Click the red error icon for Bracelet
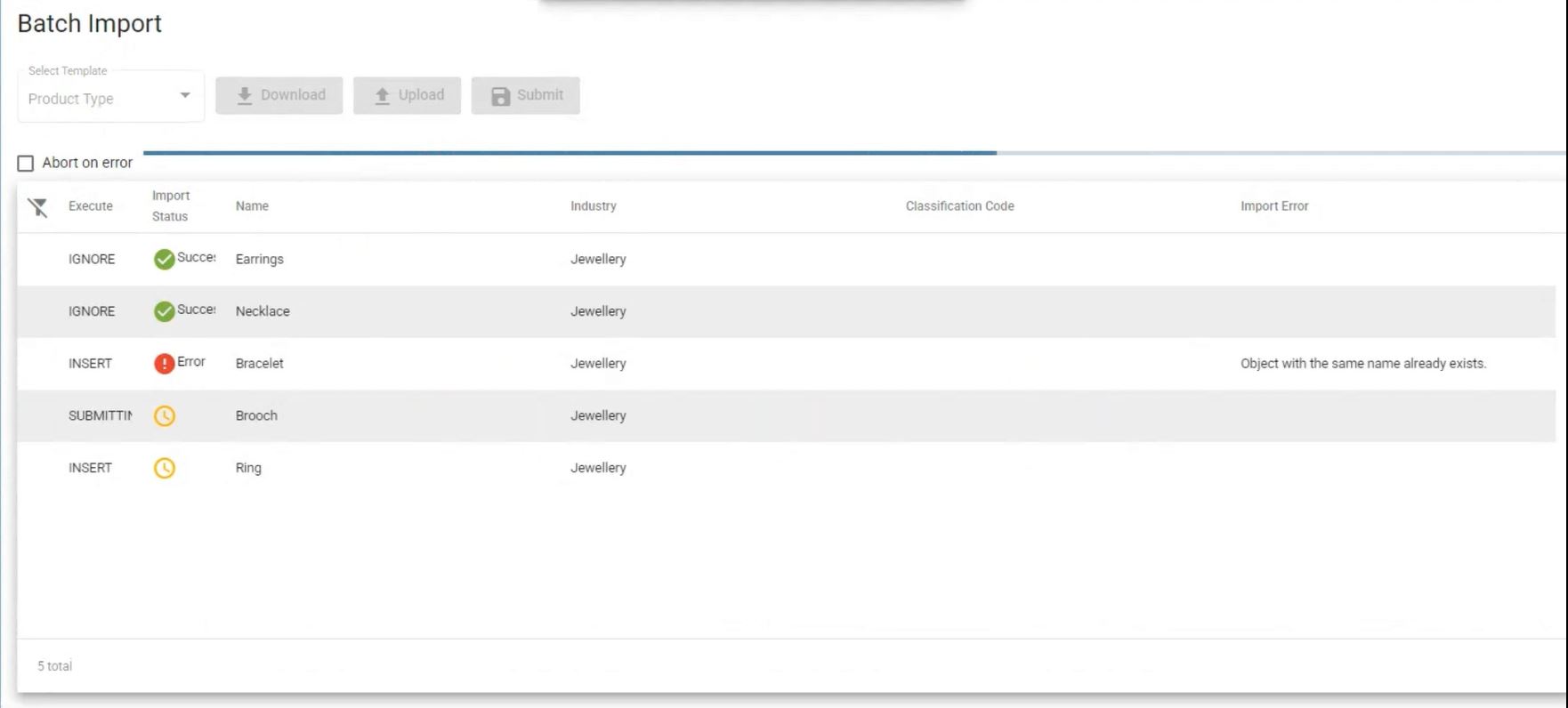Image resolution: width=1568 pixels, height=708 pixels. coord(164,364)
